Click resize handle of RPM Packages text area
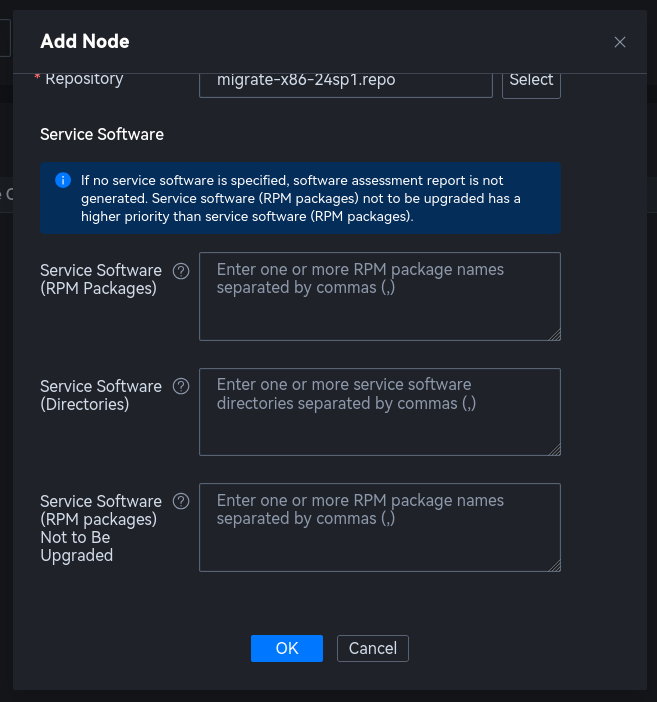Image resolution: width=657 pixels, height=702 pixels. coord(554,334)
